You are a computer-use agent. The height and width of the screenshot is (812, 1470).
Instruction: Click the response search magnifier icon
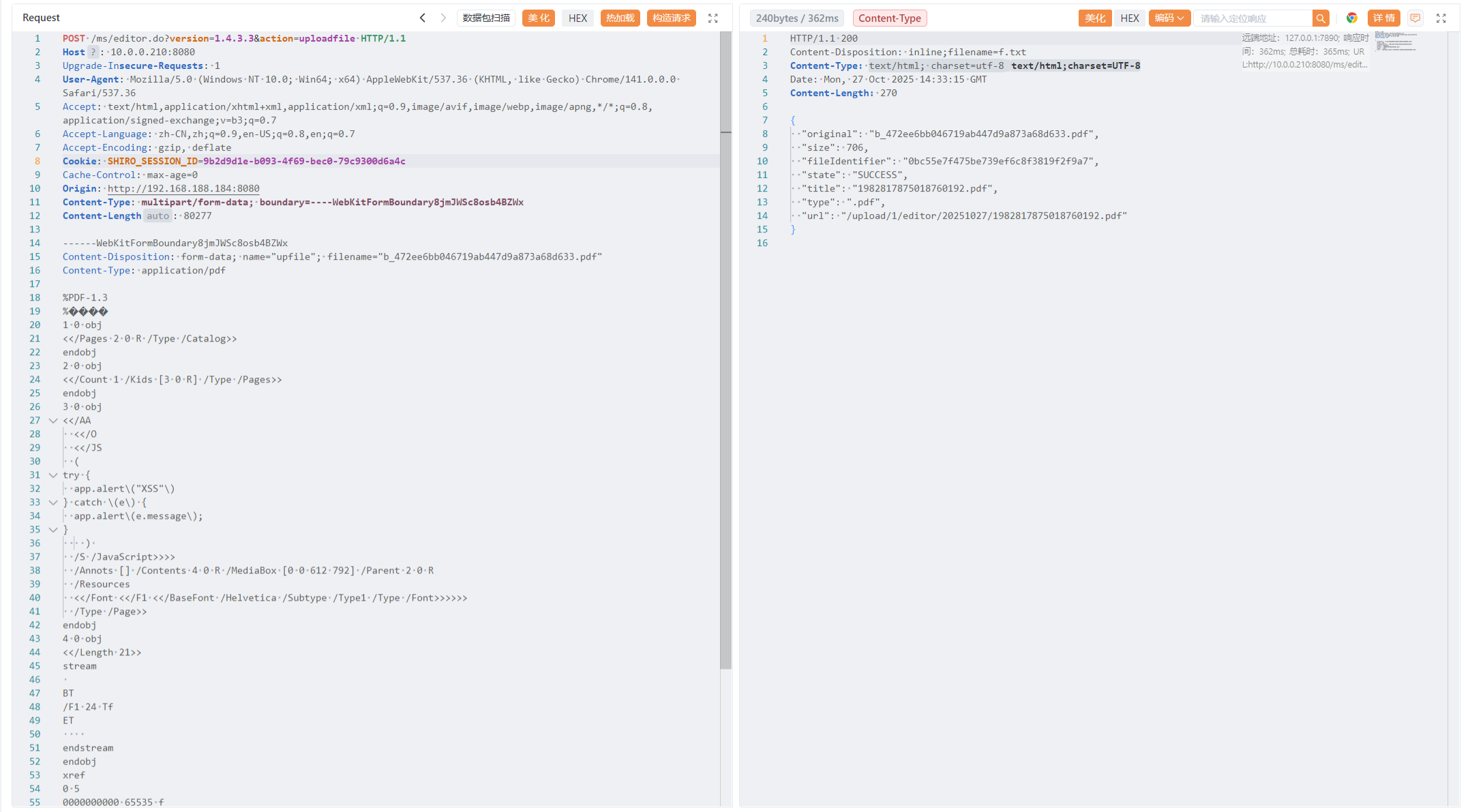click(1321, 18)
